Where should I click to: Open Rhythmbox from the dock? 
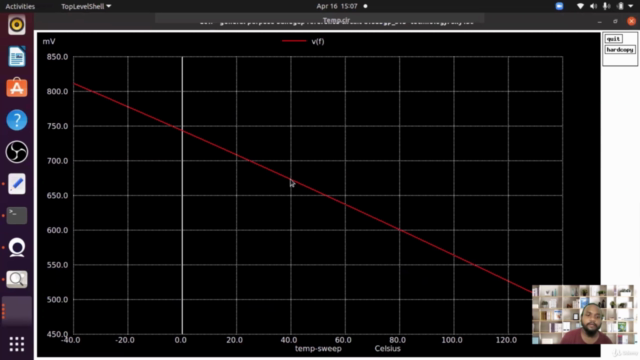17,25
